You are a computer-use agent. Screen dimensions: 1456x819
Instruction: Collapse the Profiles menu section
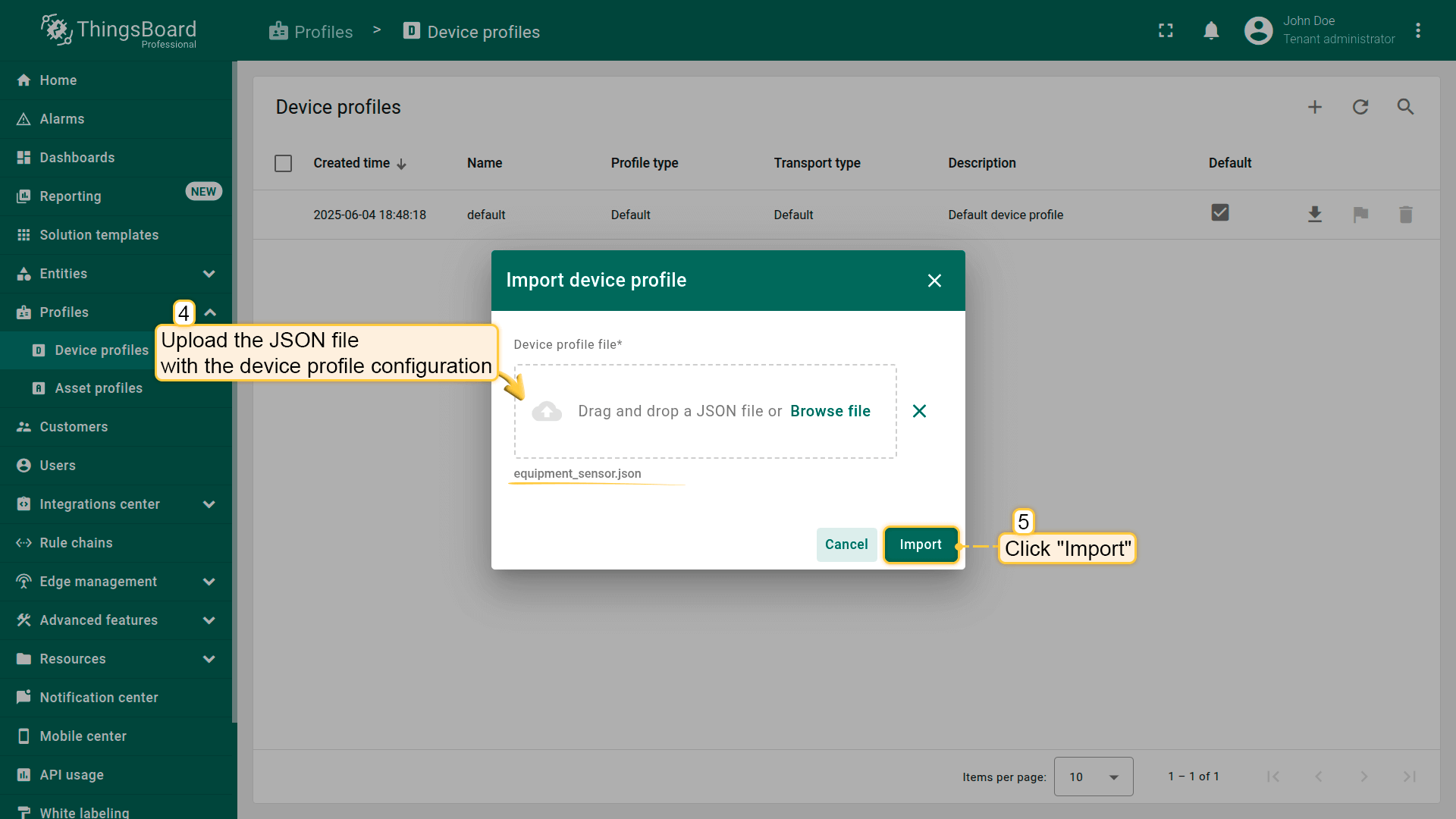(x=211, y=312)
